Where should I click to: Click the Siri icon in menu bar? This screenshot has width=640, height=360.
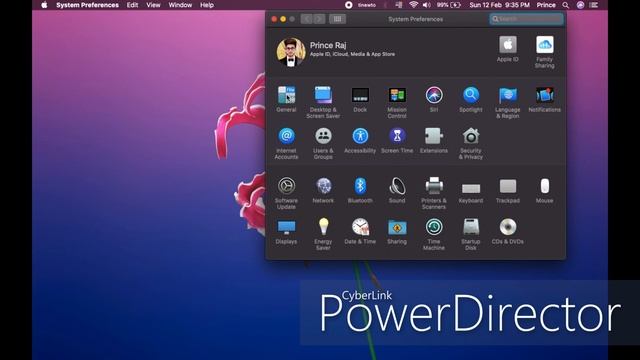point(580,5)
